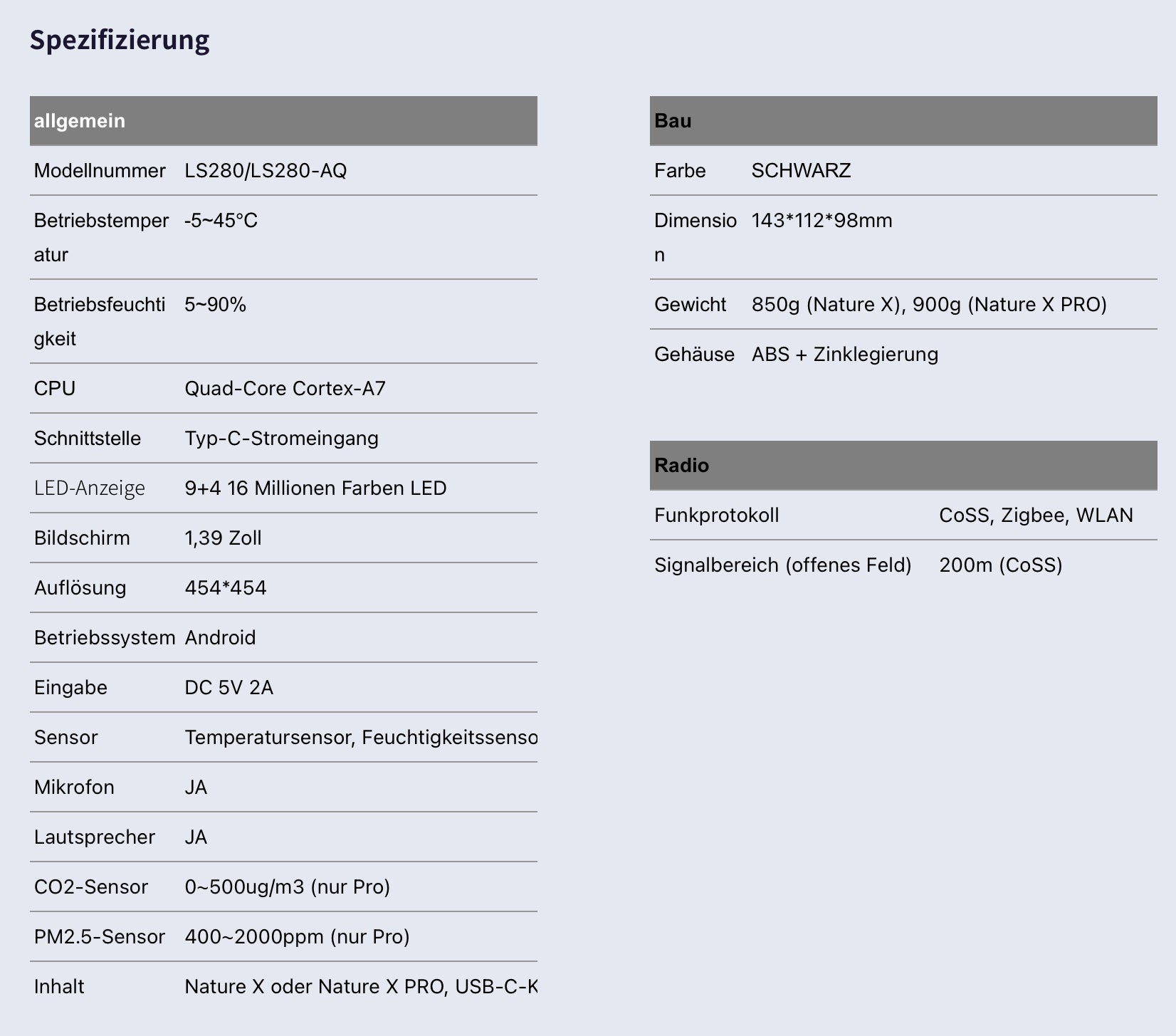The image size is (1176, 1036).
Task: Click the Bau section header
Action: (673, 121)
